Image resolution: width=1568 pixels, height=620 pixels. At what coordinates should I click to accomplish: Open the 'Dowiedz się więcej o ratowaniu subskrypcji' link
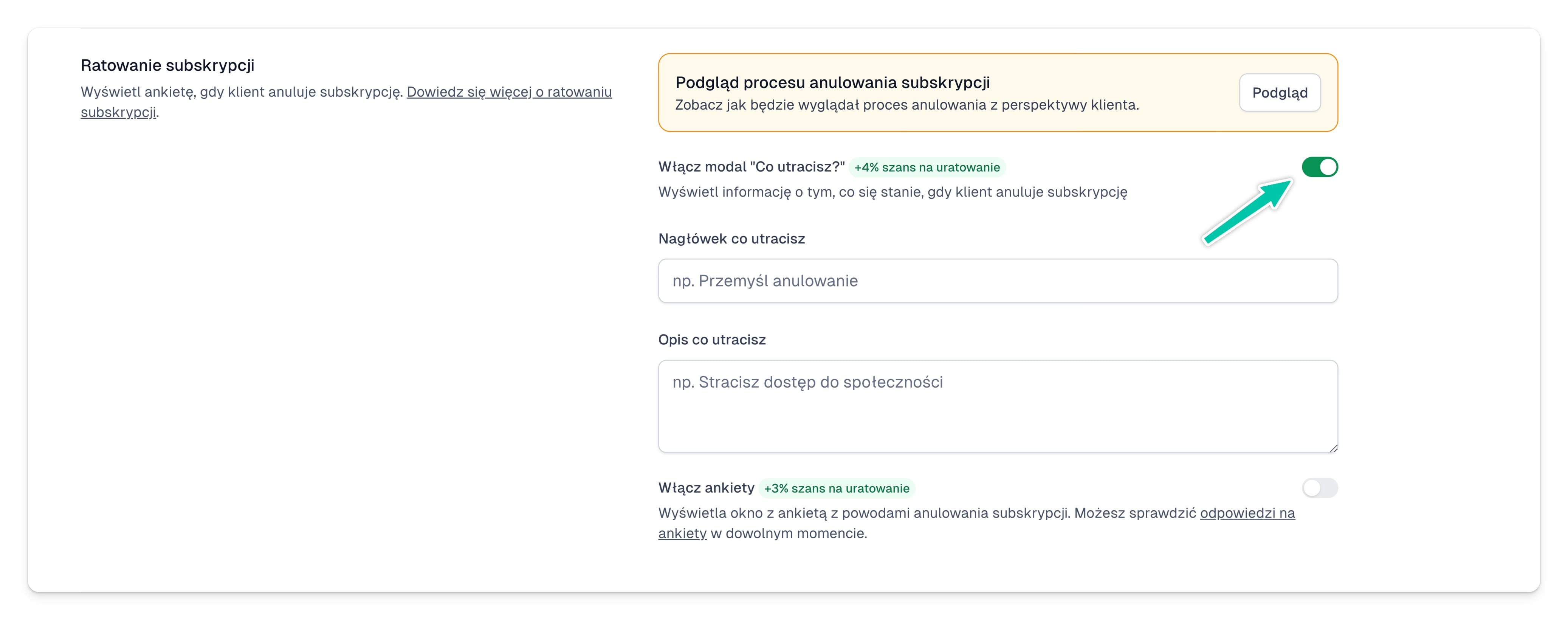510,92
